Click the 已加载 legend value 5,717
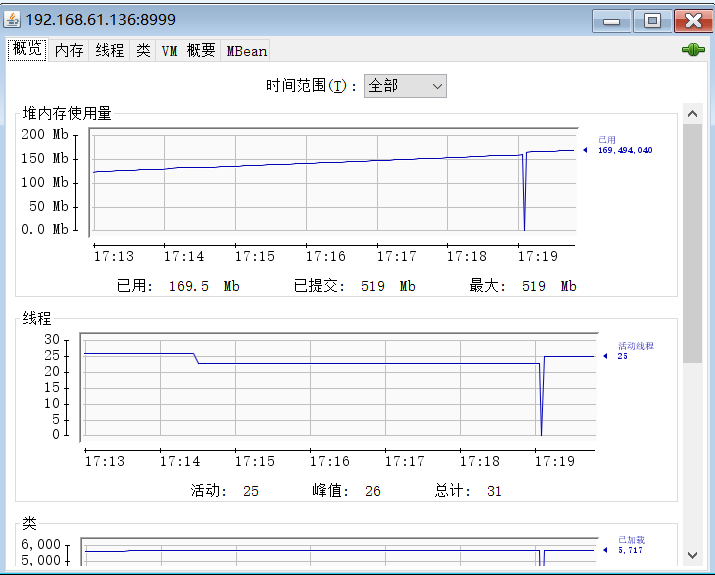Screen dimensions: 715x575 630,550
